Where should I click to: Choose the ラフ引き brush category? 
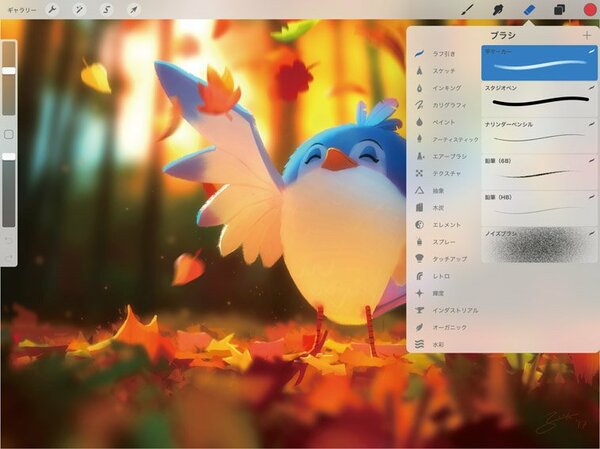coord(436,54)
